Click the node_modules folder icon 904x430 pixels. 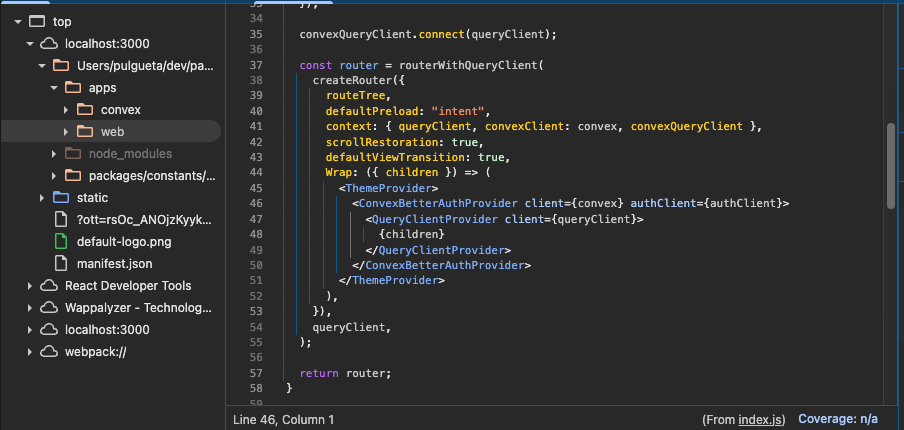tap(73, 153)
